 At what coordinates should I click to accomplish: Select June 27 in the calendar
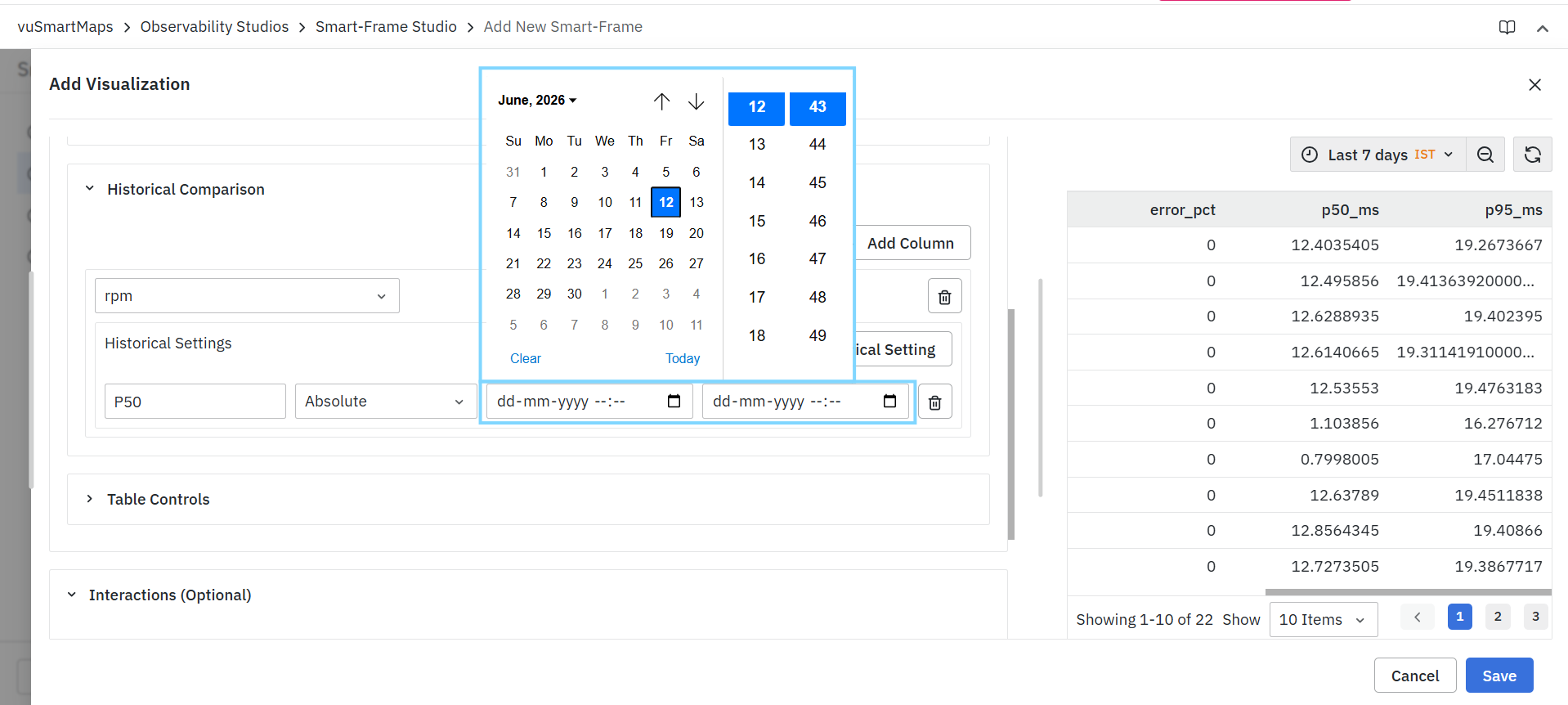coord(697,263)
